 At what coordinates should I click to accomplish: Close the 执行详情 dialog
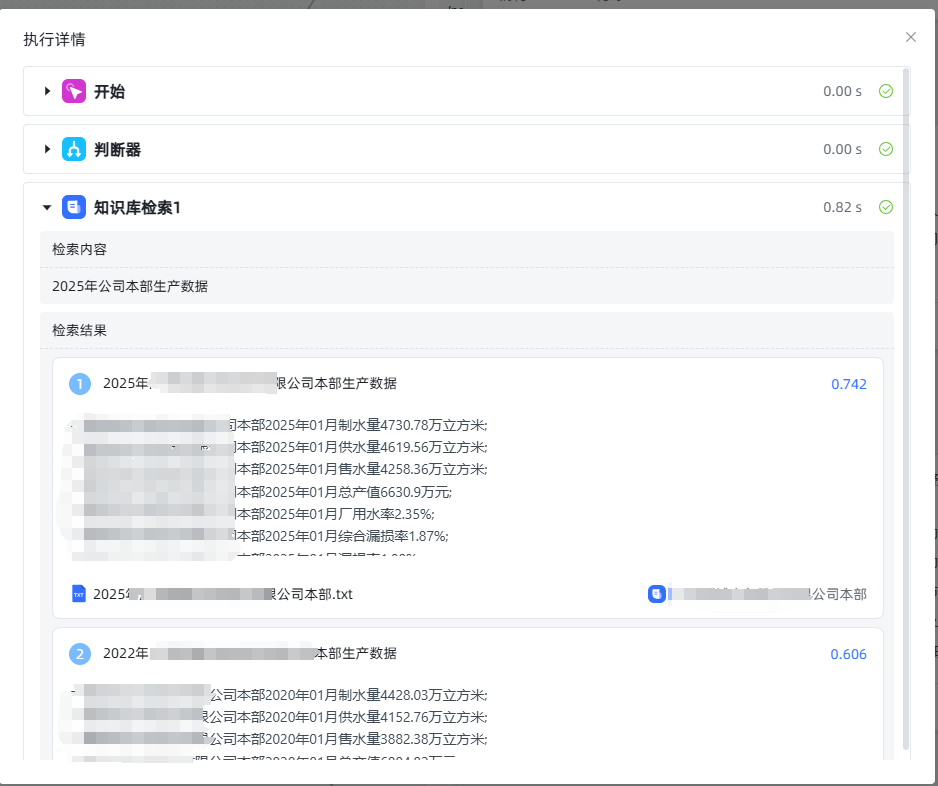pos(910,37)
